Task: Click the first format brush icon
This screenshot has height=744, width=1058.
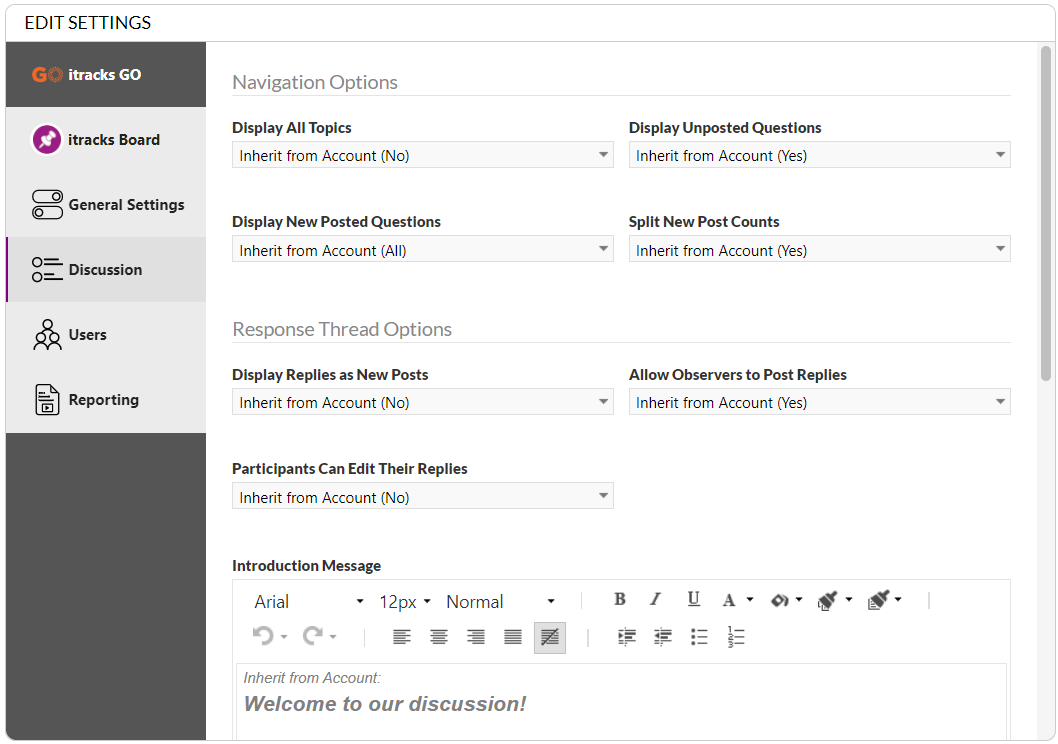Action: tap(827, 600)
